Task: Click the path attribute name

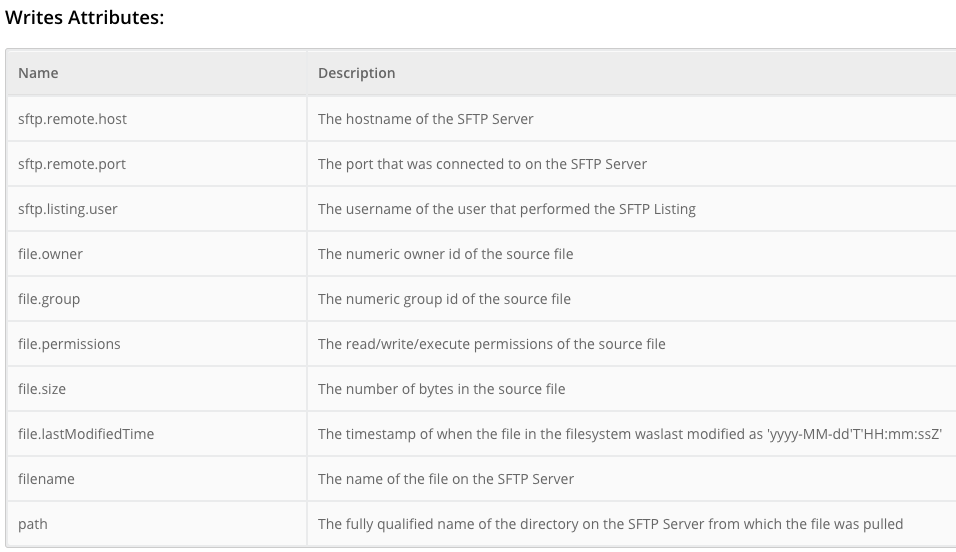Action: [x=32, y=524]
